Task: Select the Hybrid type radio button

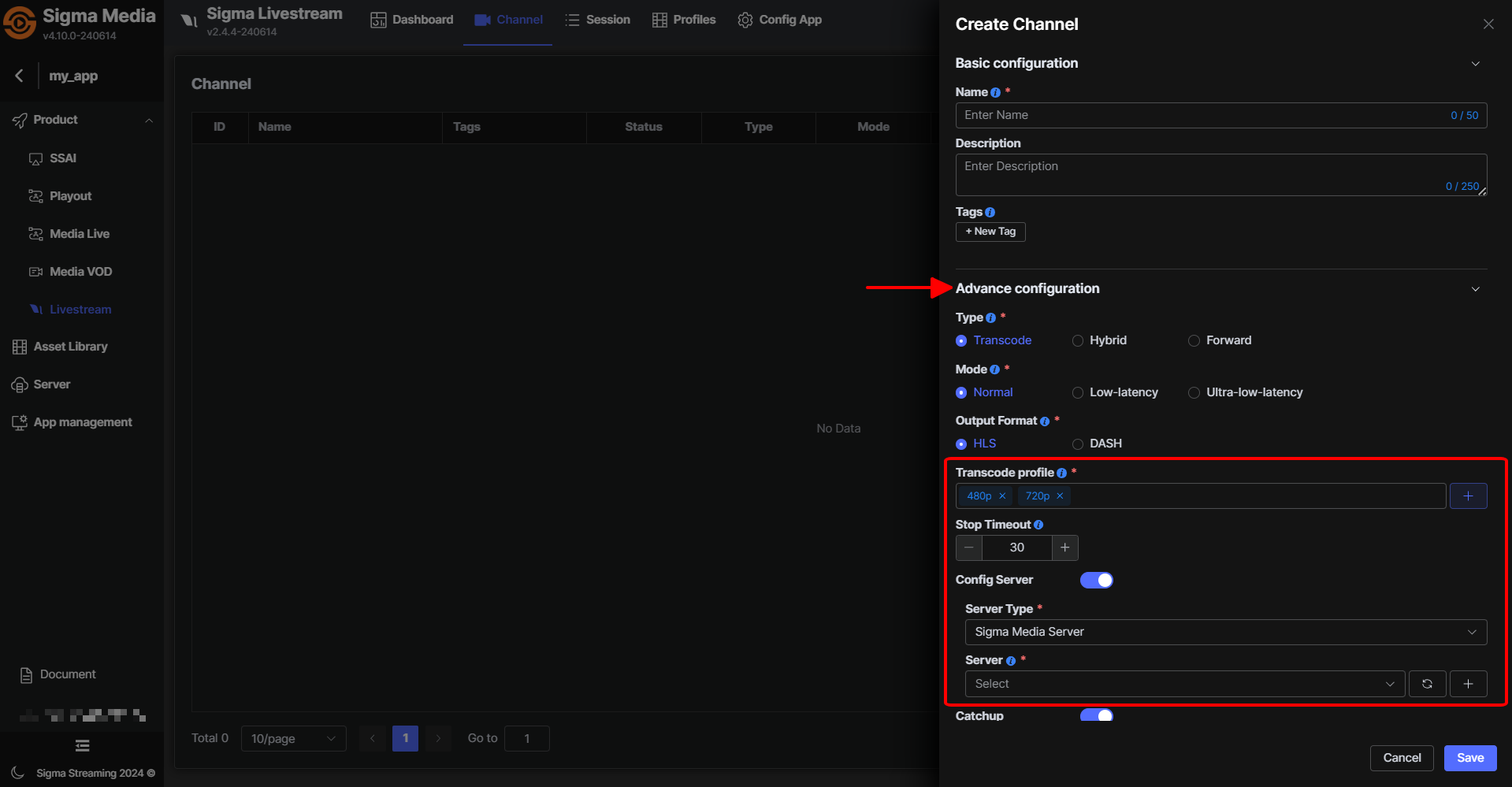Action: click(1078, 341)
